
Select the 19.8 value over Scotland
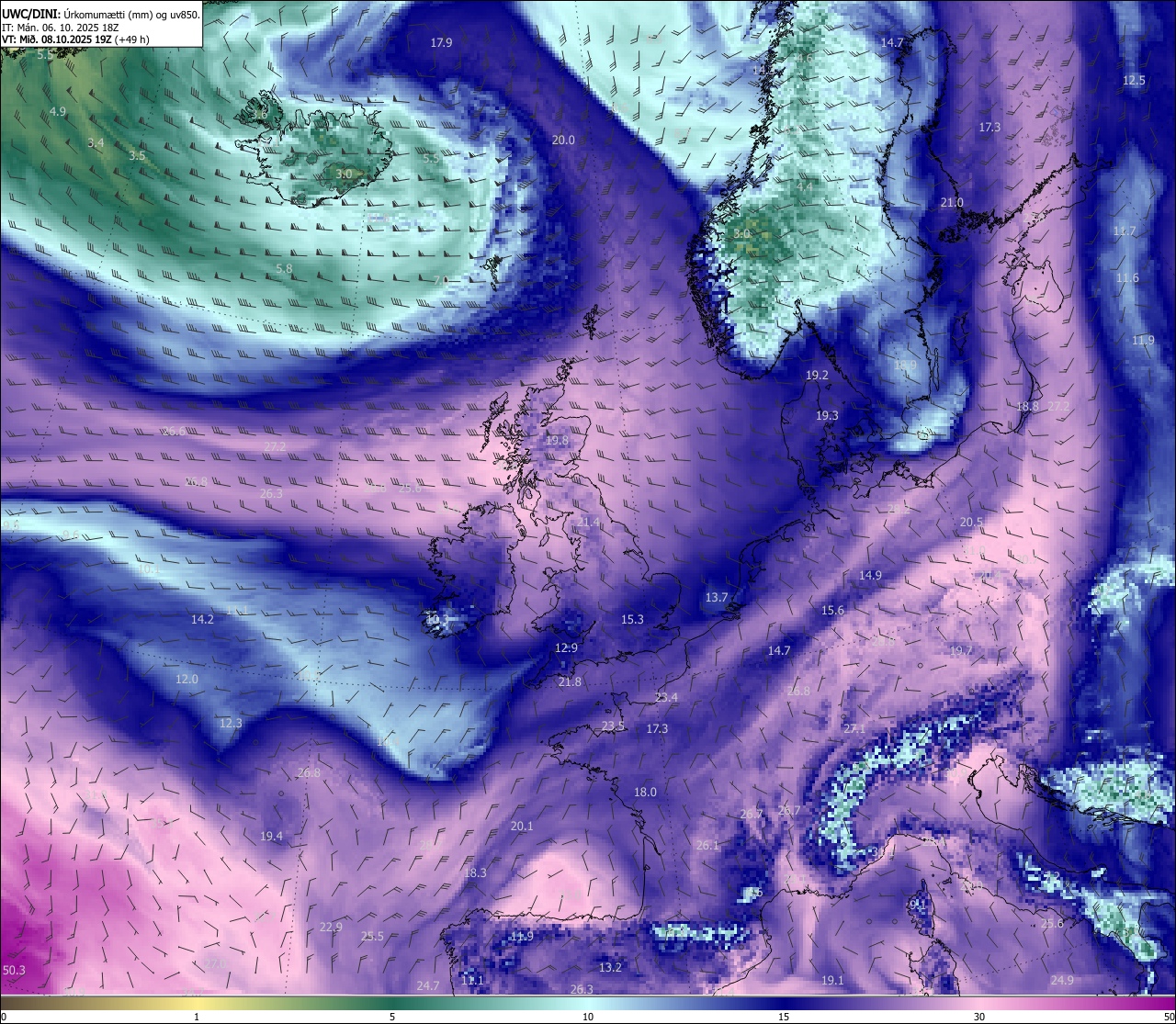point(557,440)
